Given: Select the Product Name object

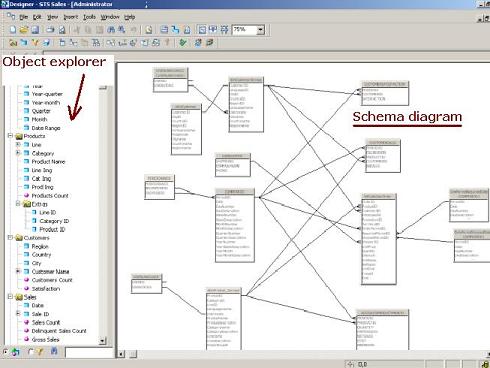Looking at the screenshot, I should coord(48,162).
